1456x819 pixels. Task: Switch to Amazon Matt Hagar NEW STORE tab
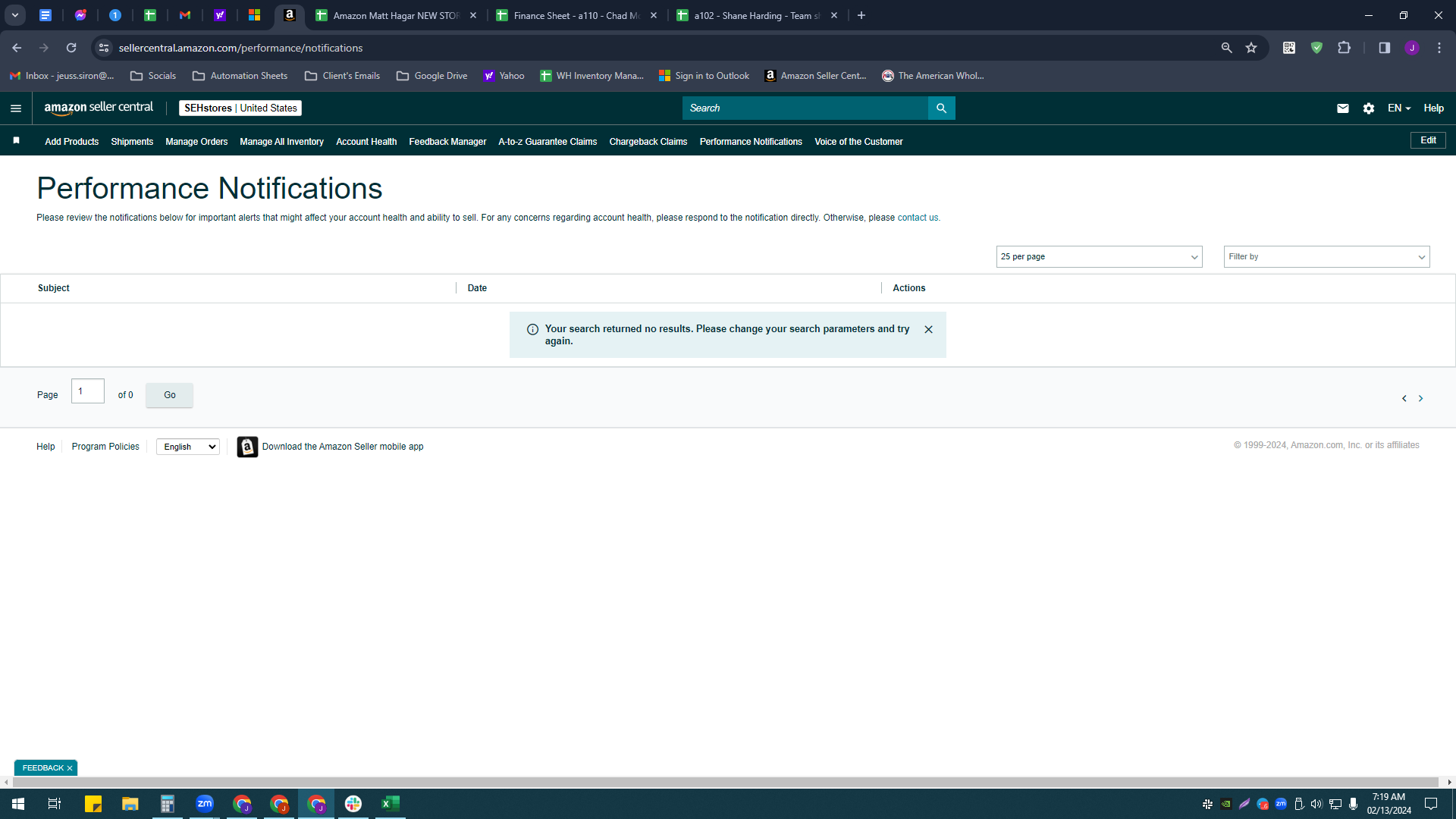(394, 15)
